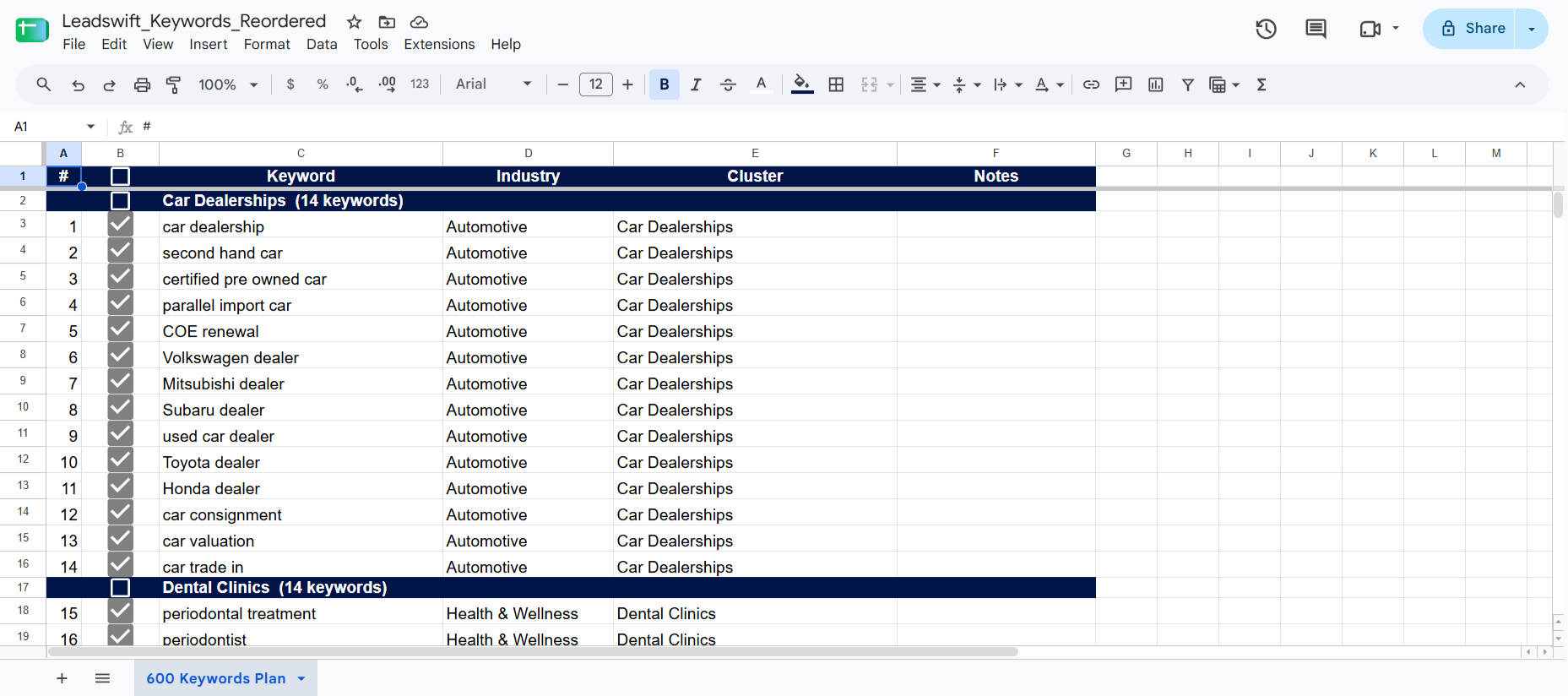1568x696 pixels.
Task: Toggle Car Dealerships group header checkbox
Action: (120, 201)
